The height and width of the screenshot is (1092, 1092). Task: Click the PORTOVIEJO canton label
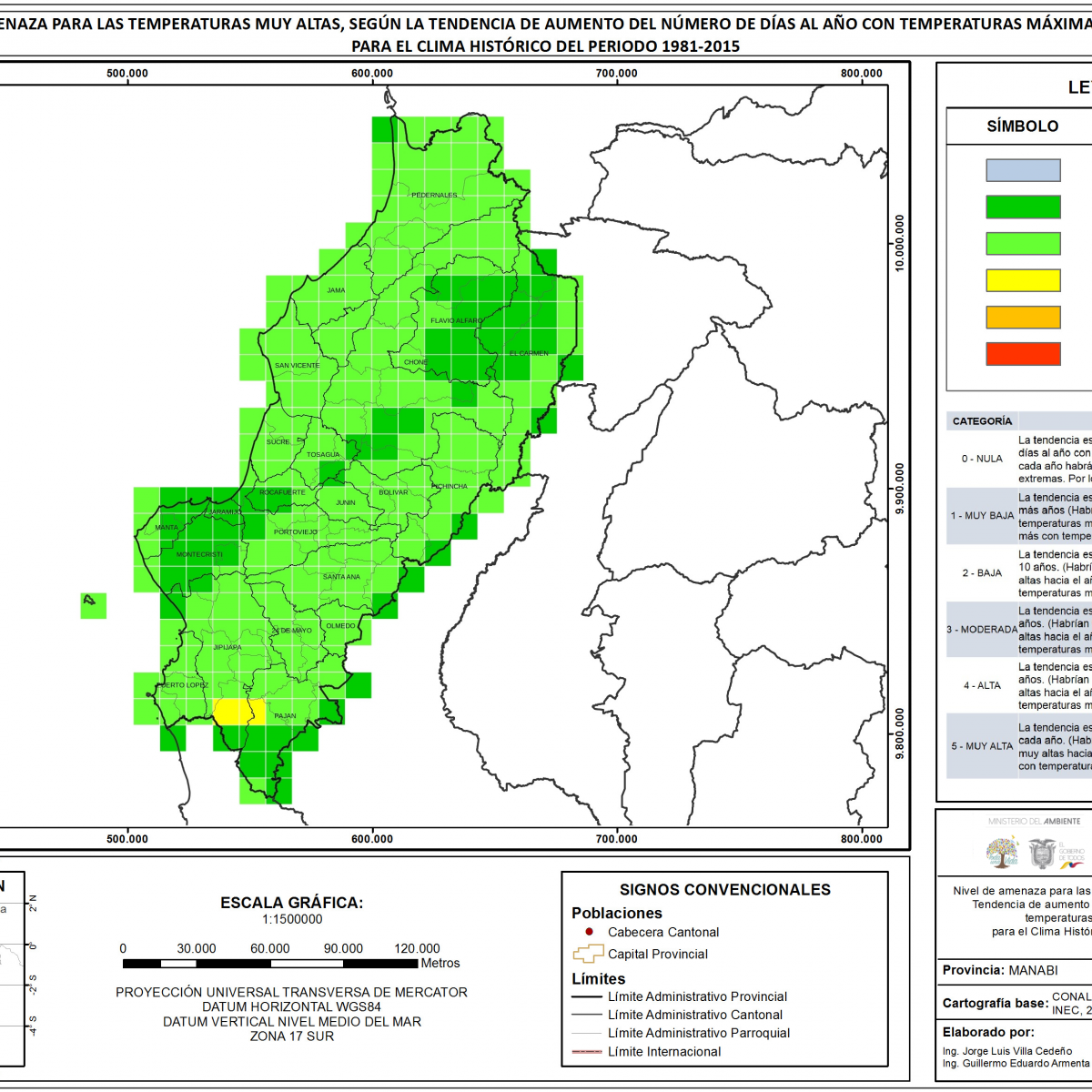pyautogui.click(x=296, y=531)
